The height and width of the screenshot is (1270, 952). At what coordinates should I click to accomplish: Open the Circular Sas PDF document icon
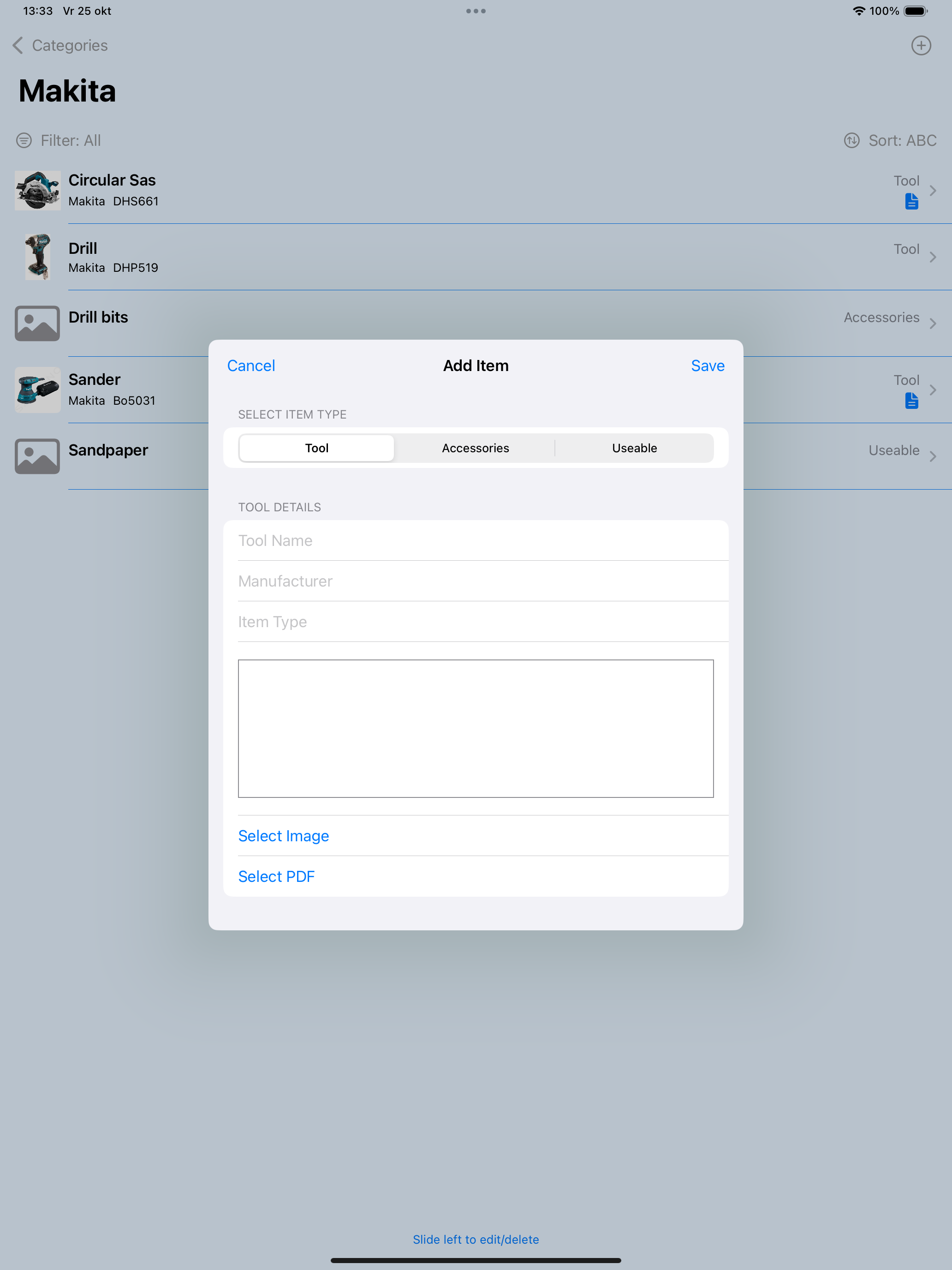(911, 202)
